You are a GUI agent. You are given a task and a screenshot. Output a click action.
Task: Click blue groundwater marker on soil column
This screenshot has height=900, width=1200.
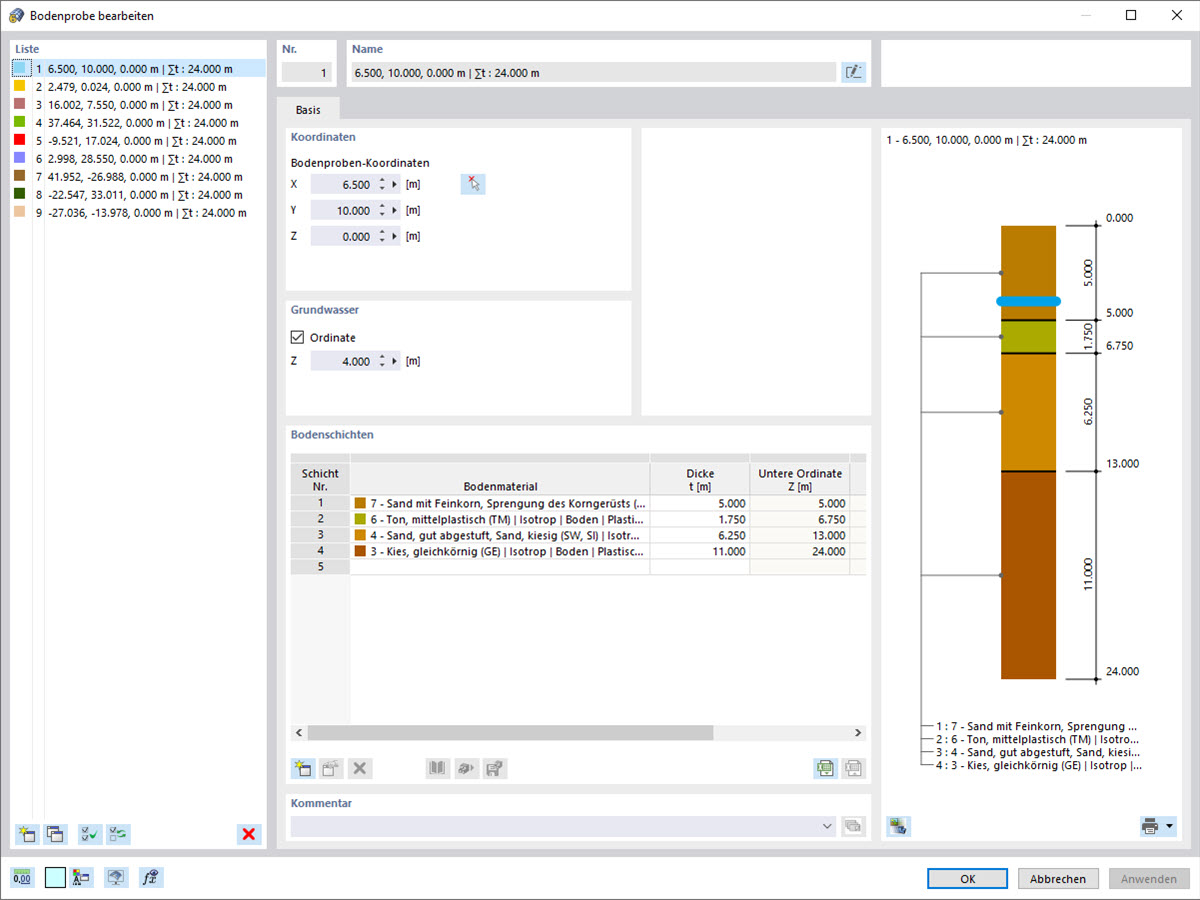click(1028, 300)
